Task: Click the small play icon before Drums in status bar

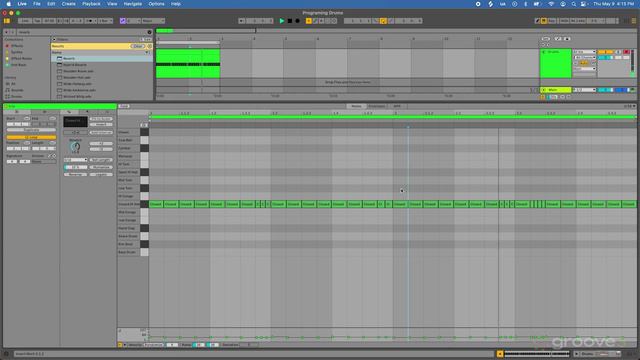Action: pos(576,354)
